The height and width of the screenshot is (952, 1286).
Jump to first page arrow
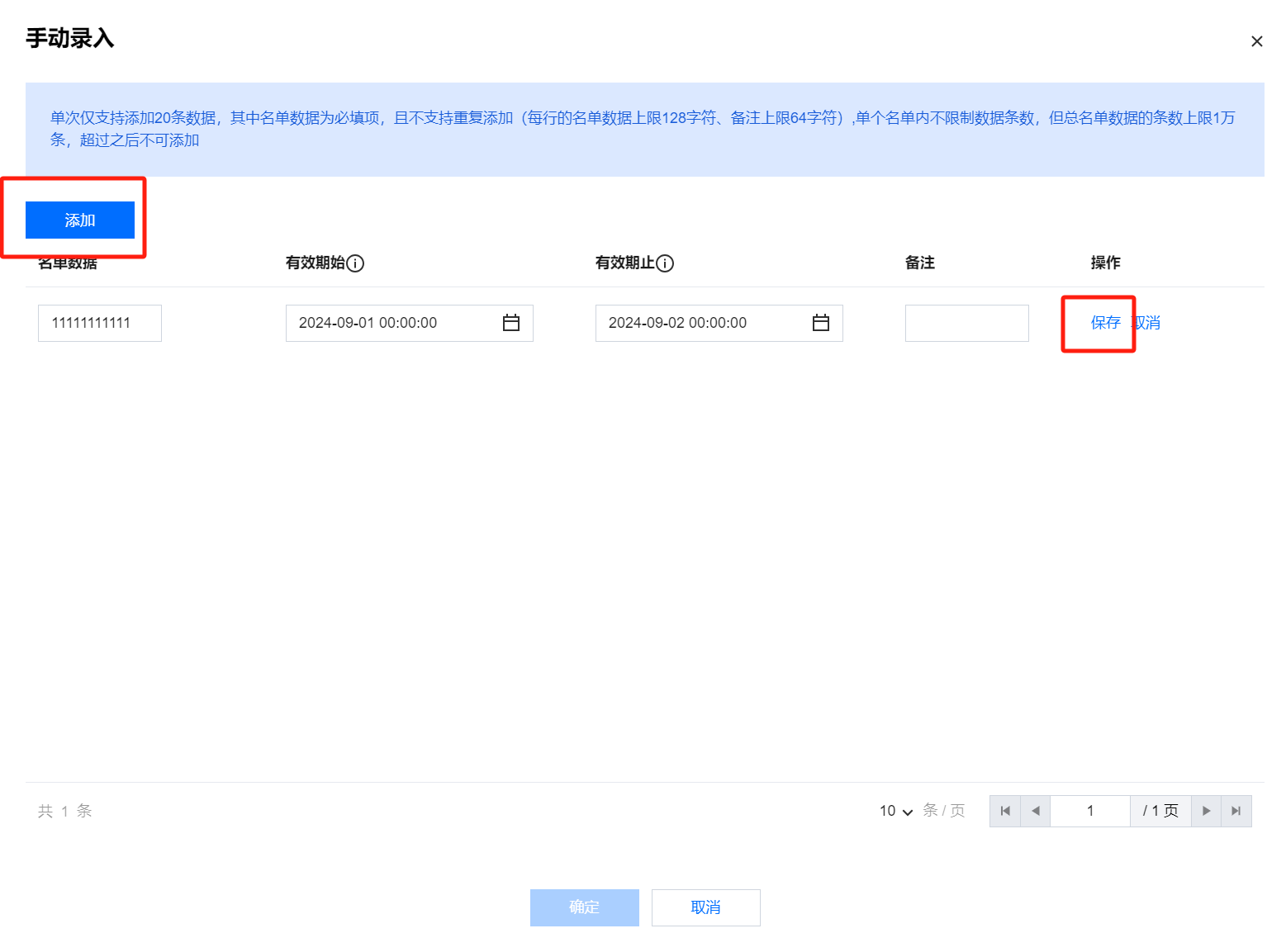pos(1005,811)
